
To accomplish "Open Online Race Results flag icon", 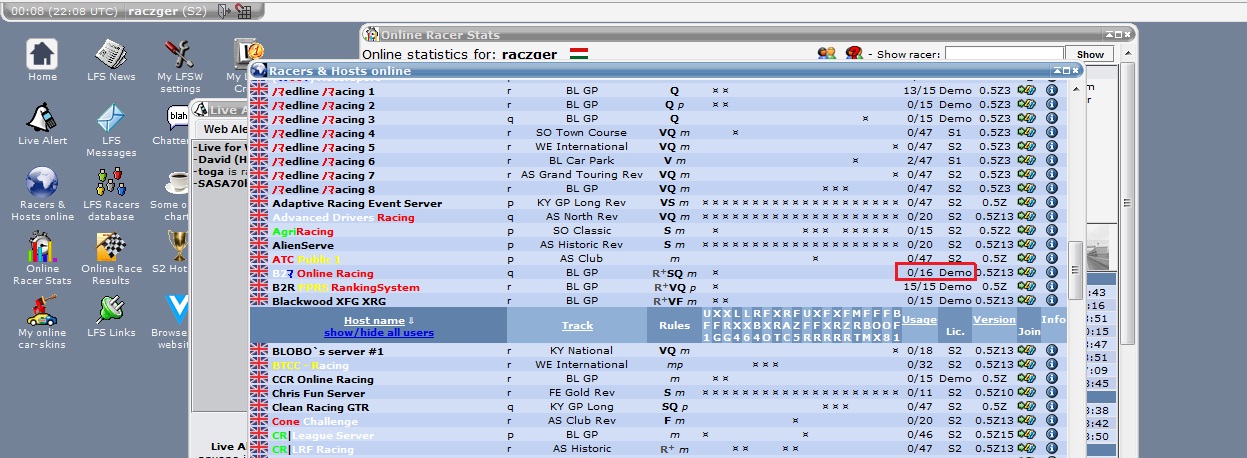I will pyautogui.click(x=110, y=246).
